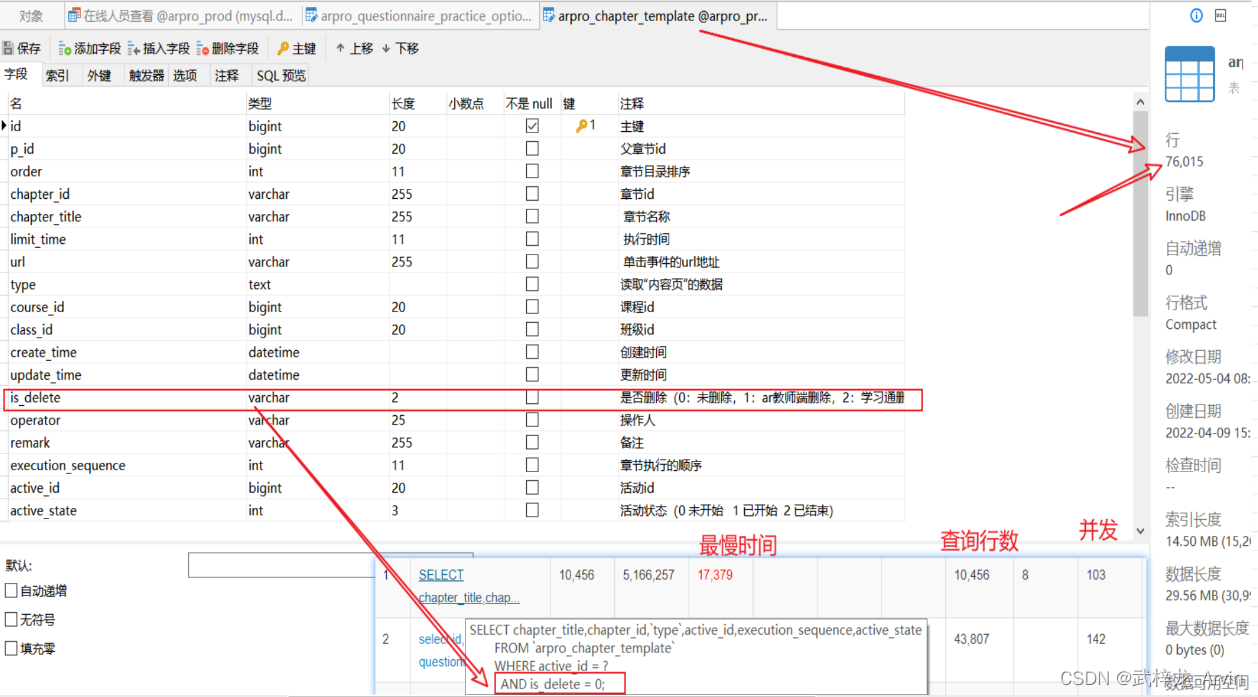Click the Add Field (添加字段) icon
Viewport: 1258px width, 697px height.
click(x=65, y=48)
